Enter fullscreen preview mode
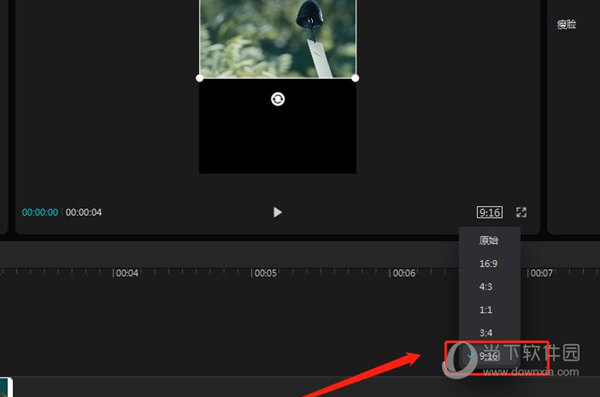The height and width of the screenshot is (397, 600). (x=521, y=212)
